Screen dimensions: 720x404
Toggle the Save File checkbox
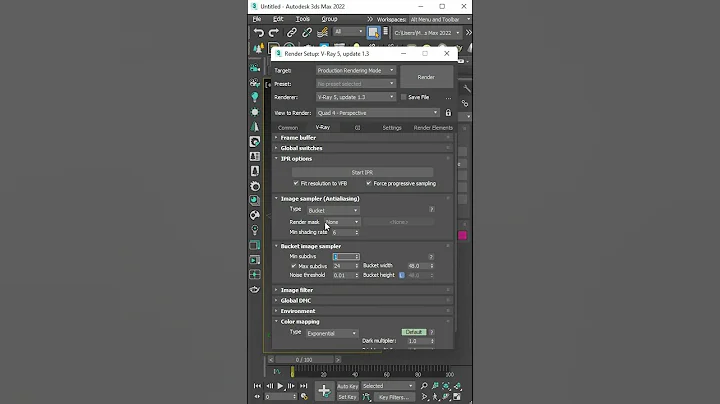[x=404, y=97]
